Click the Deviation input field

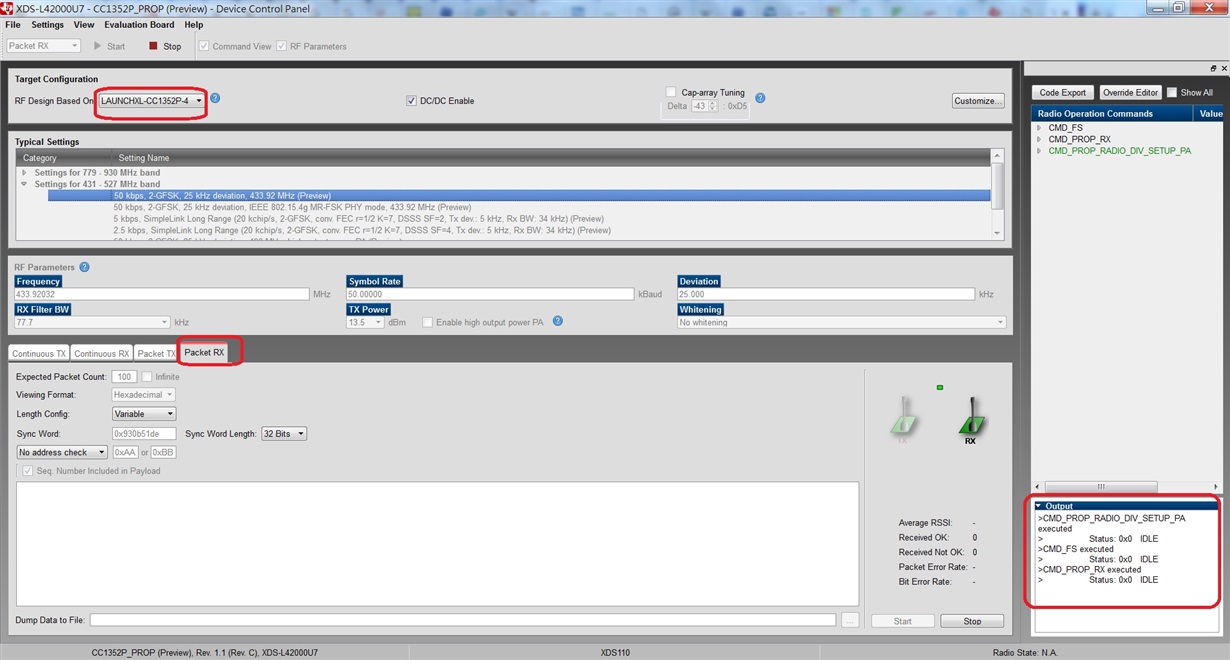pyautogui.click(x=826, y=294)
